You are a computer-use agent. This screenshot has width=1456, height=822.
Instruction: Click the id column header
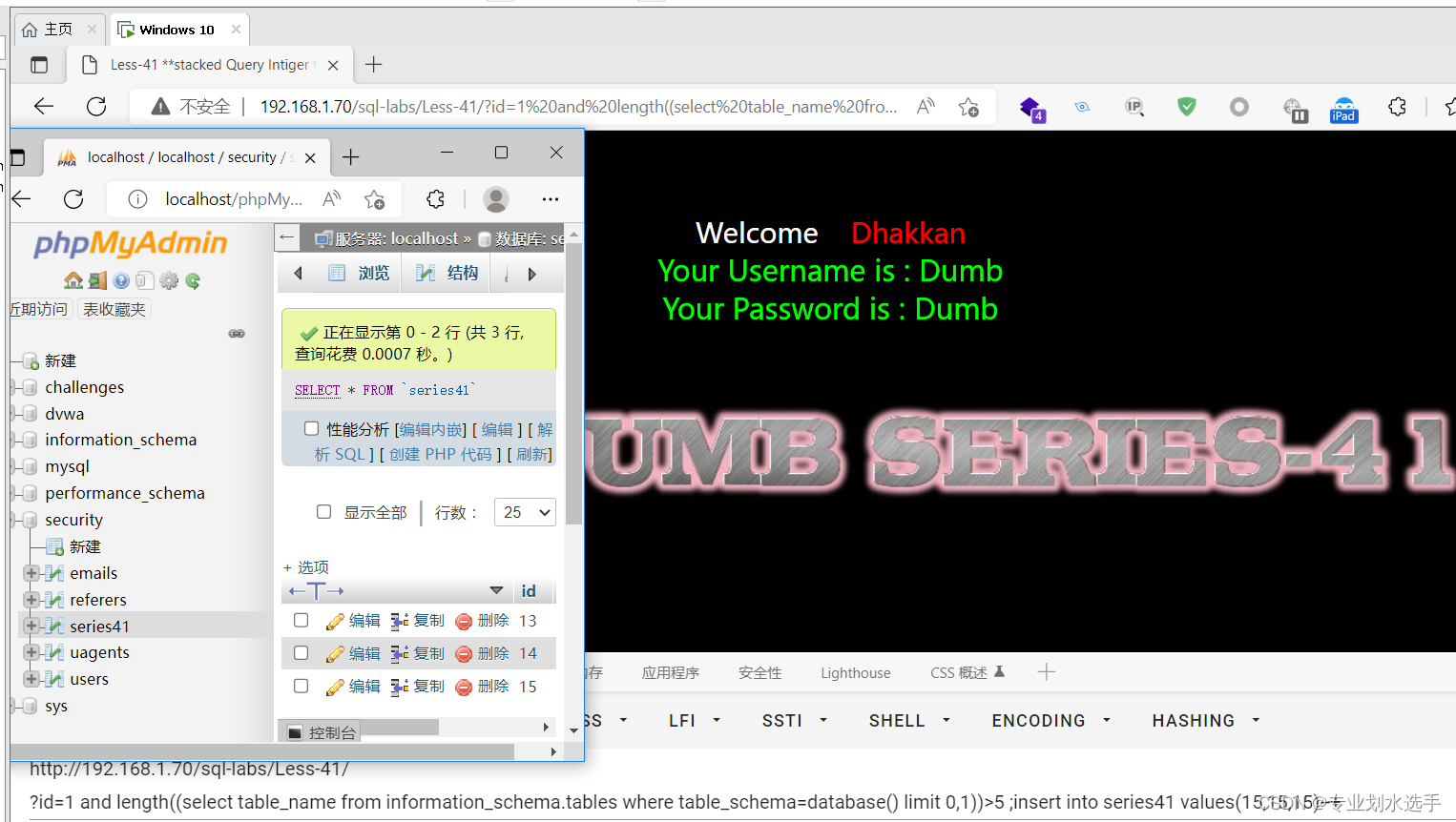pos(529,591)
